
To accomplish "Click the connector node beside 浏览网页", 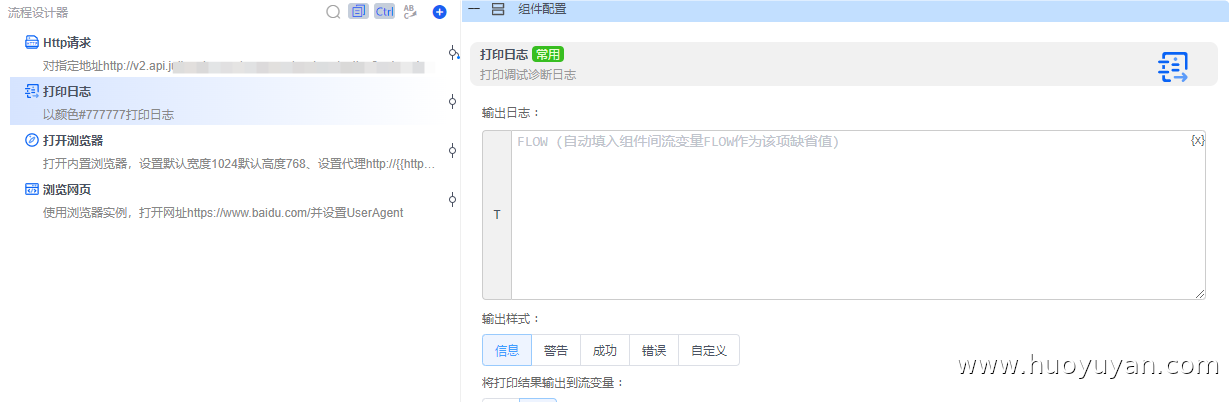I will point(453,199).
